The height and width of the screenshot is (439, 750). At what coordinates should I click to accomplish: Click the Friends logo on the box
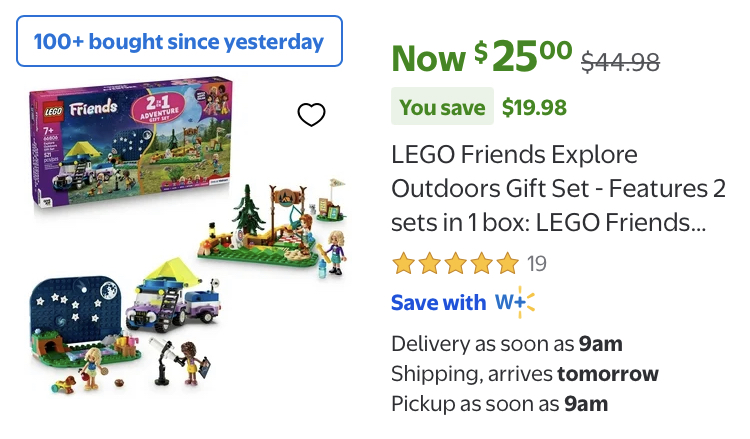click(92, 104)
